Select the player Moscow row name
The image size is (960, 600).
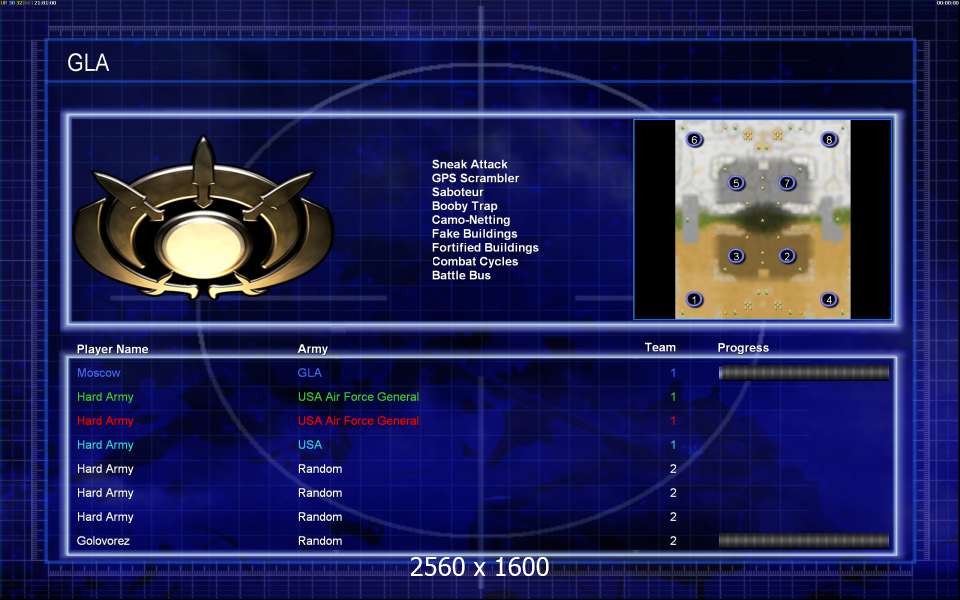pyautogui.click(x=99, y=372)
